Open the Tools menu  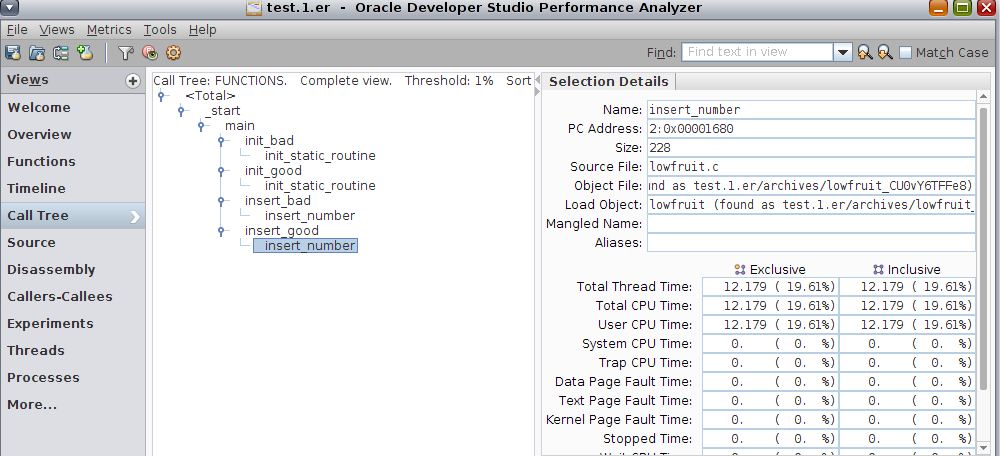(160, 30)
